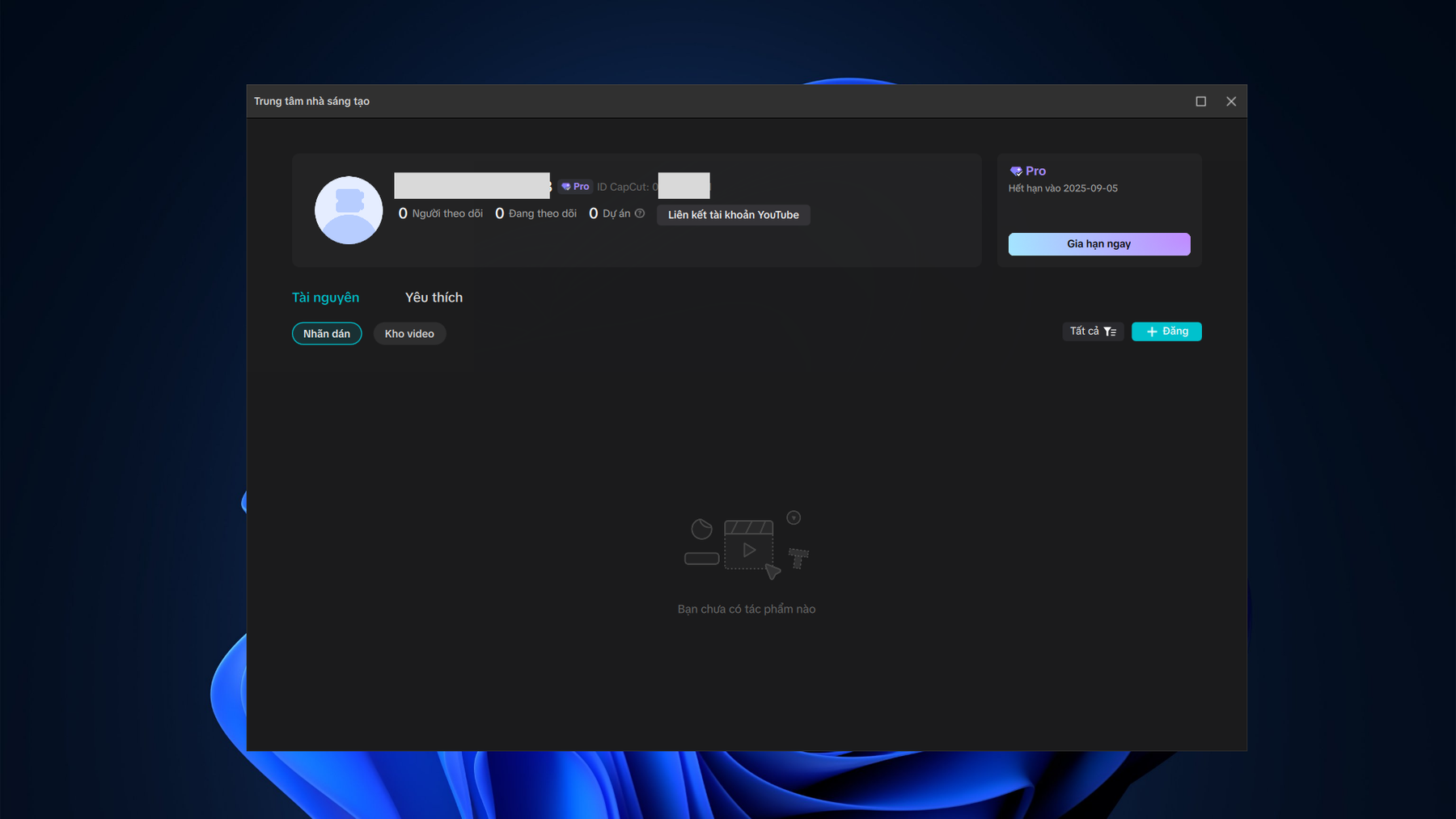Maximize the Trung tâm nhà sáng tạo window

coord(1200,101)
